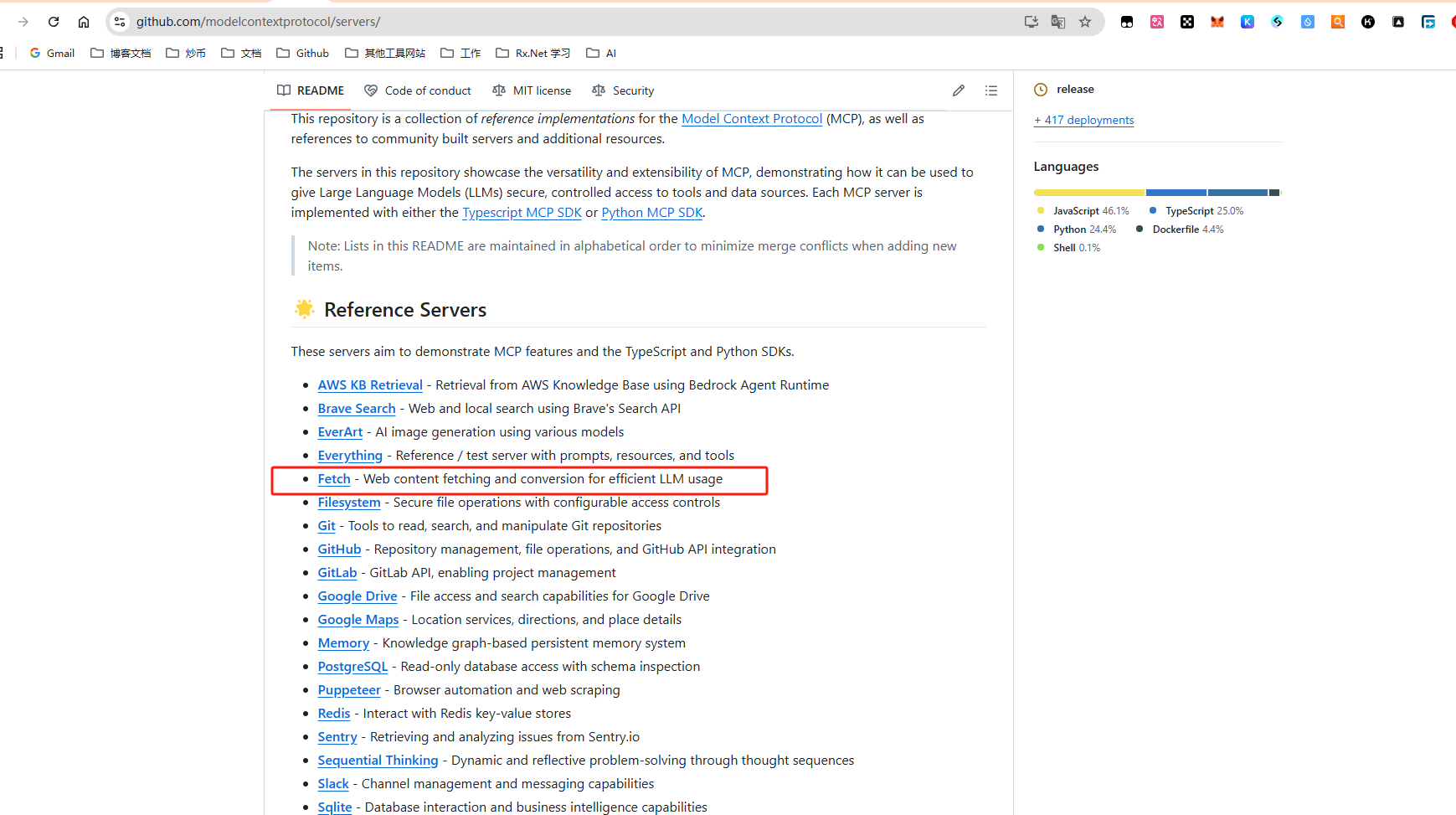Open the blue droplet extension

pos(1308,22)
